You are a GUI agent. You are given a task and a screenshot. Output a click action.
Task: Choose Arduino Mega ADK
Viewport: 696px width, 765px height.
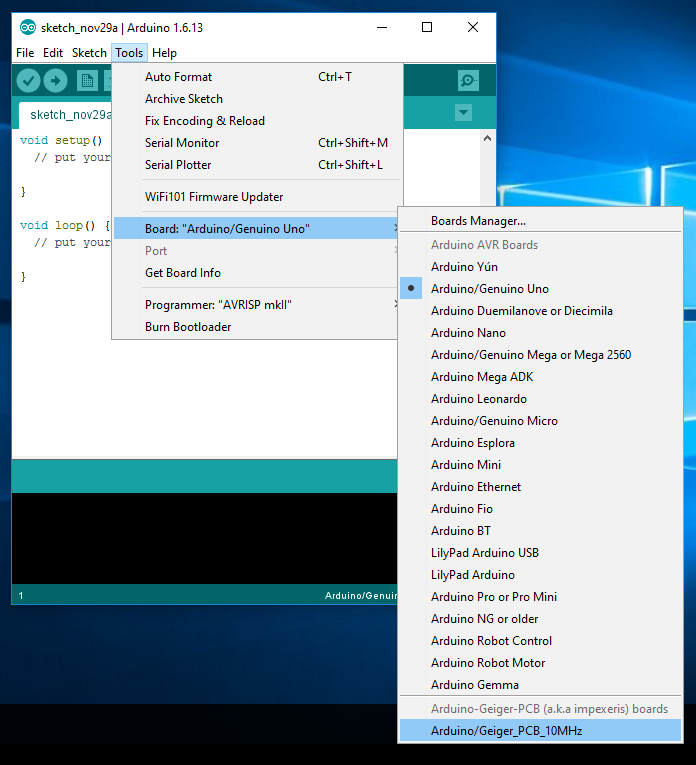[x=540, y=377]
